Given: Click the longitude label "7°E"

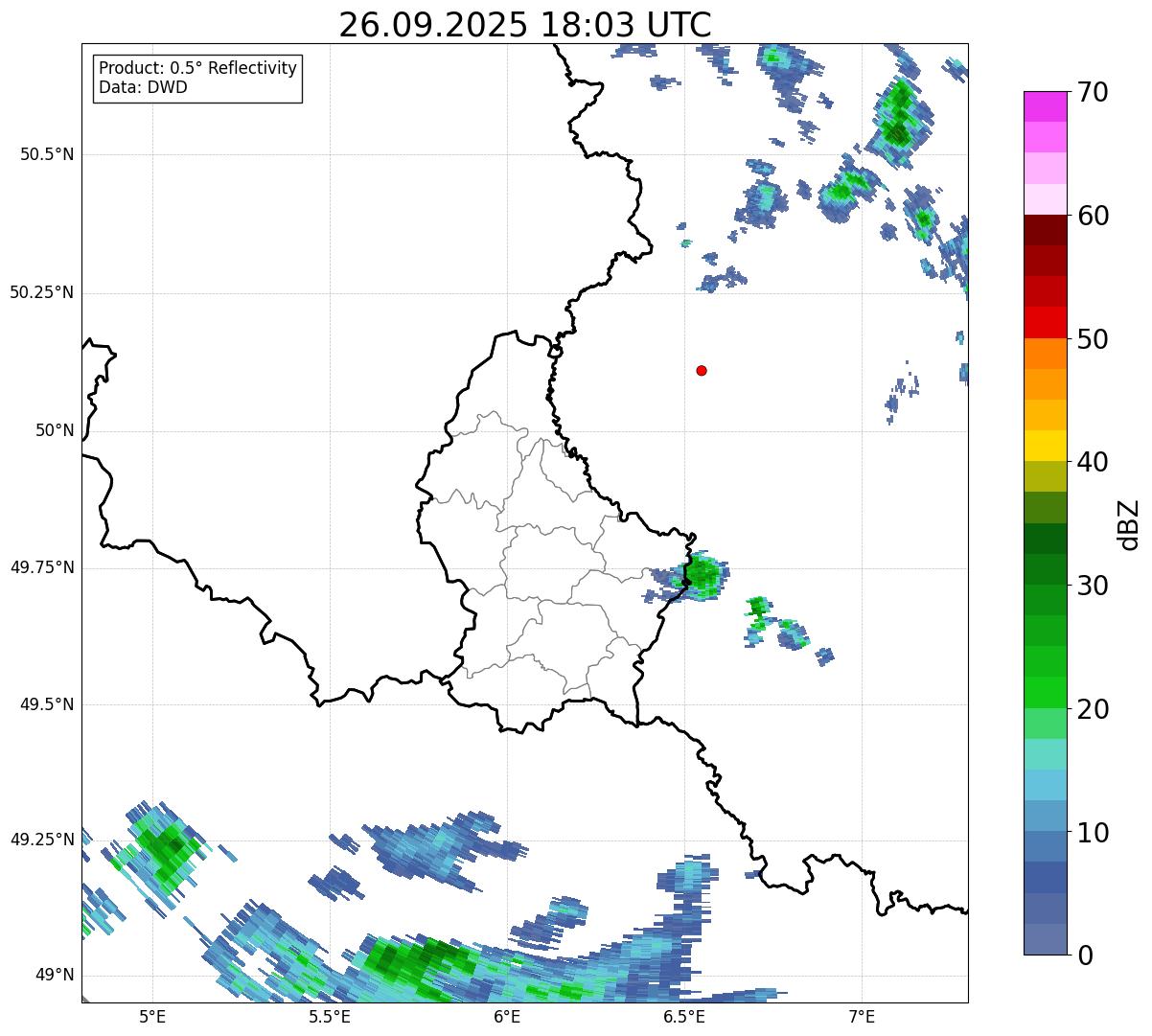Looking at the screenshot, I should [863, 1016].
